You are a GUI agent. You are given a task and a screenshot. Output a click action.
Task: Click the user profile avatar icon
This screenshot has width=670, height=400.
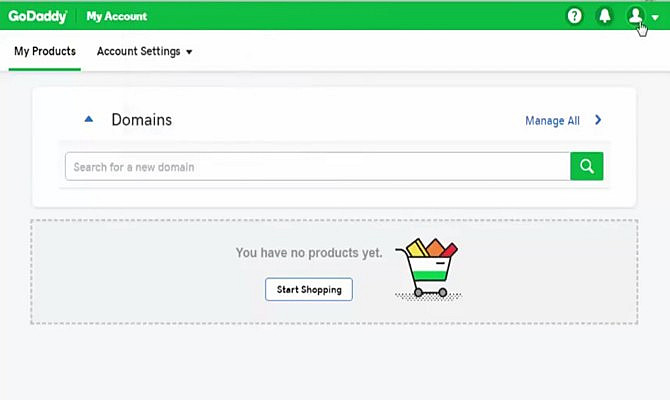click(x=634, y=16)
